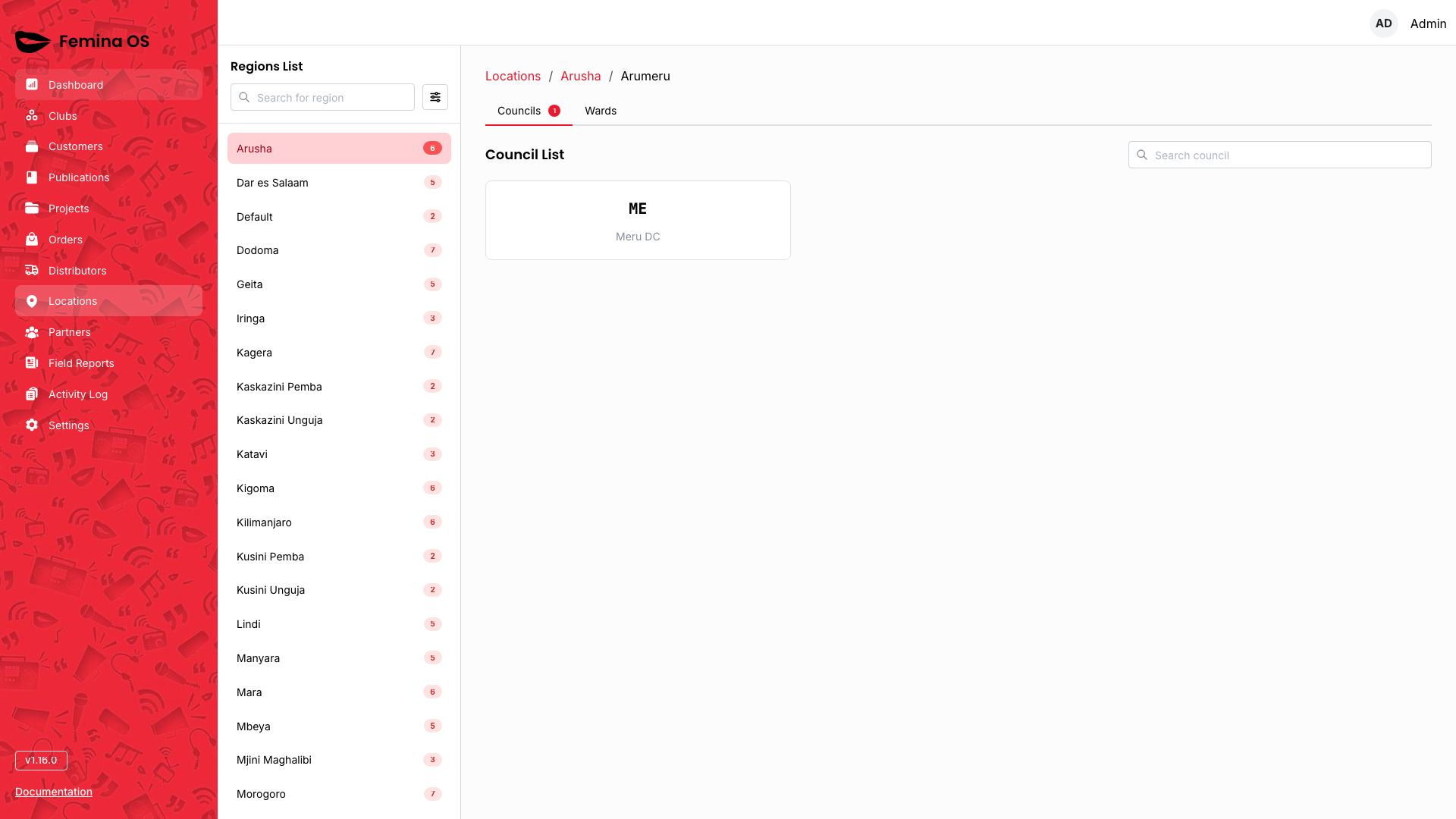Click the Arusha count badge showing 6
Image resolution: width=1456 pixels, height=819 pixels.
(432, 148)
